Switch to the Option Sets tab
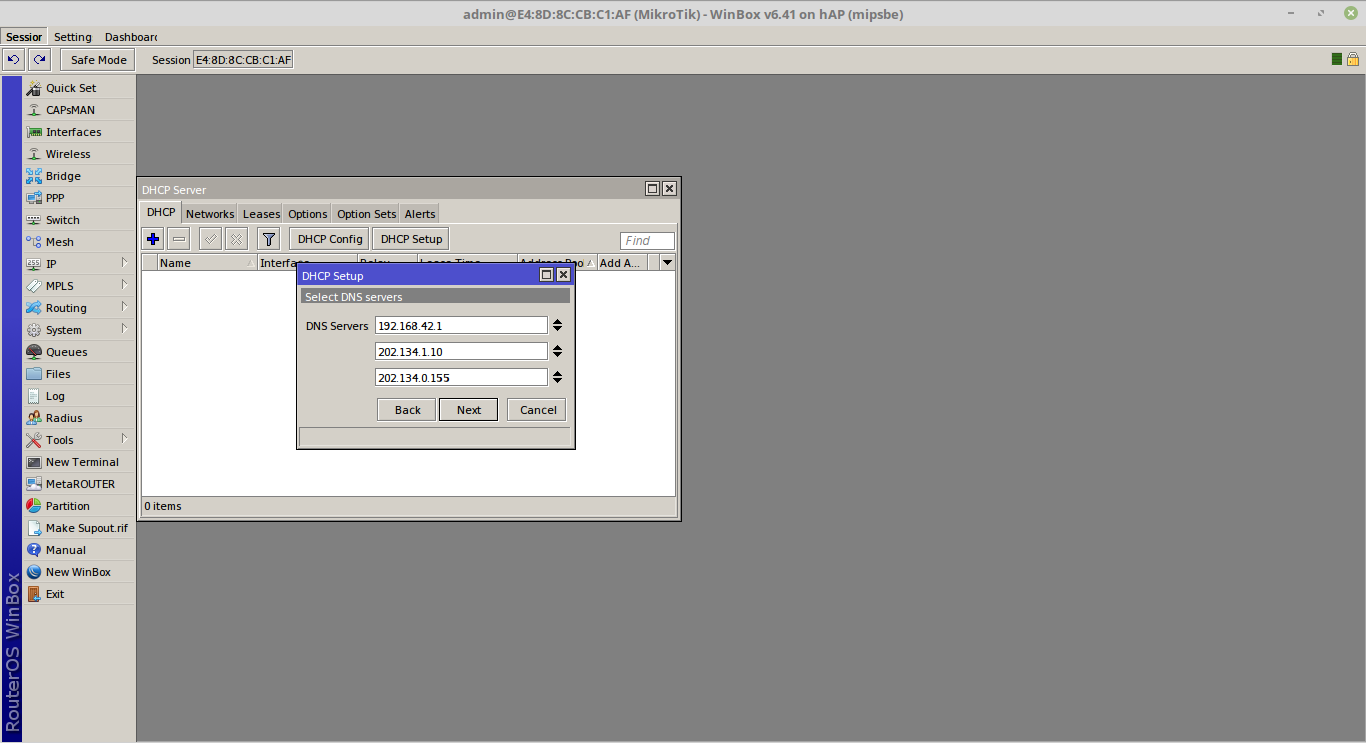The image size is (1366, 743). 366,214
